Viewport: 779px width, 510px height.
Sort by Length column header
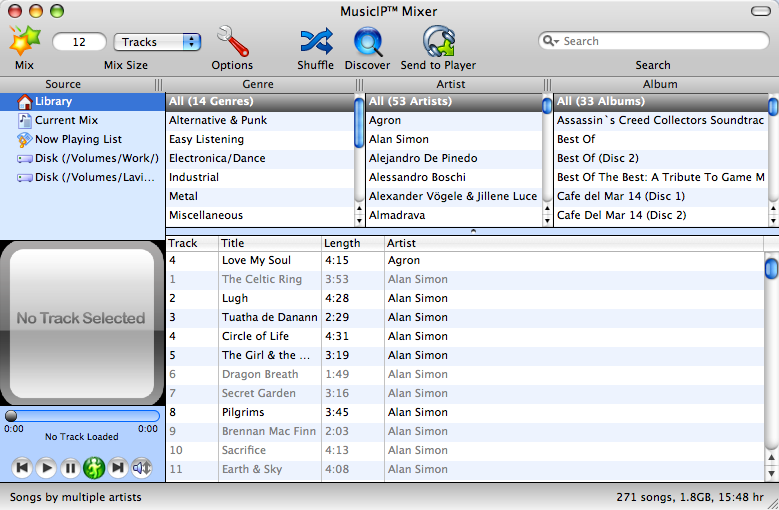tap(353, 243)
